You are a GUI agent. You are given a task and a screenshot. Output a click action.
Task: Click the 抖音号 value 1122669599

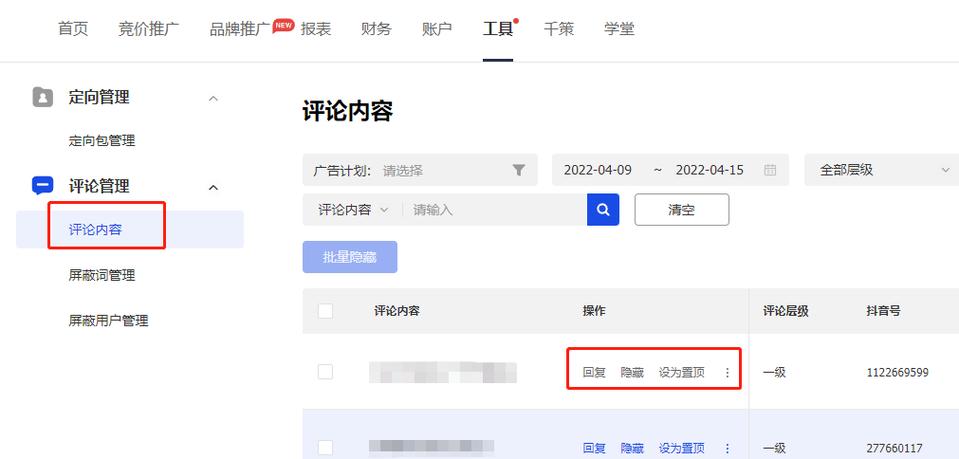click(898, 372)
